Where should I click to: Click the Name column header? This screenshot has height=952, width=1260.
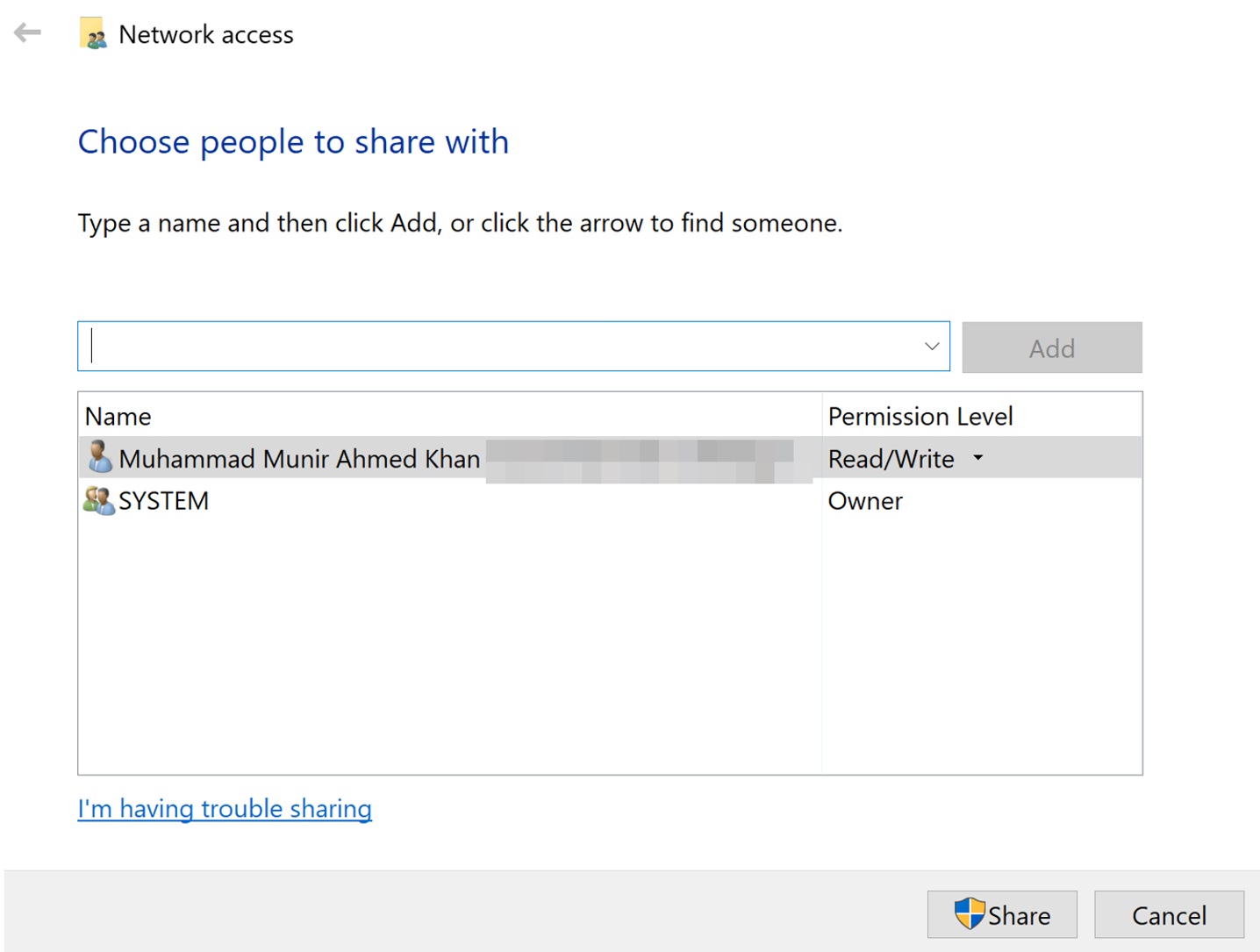[x=450, y=416]
